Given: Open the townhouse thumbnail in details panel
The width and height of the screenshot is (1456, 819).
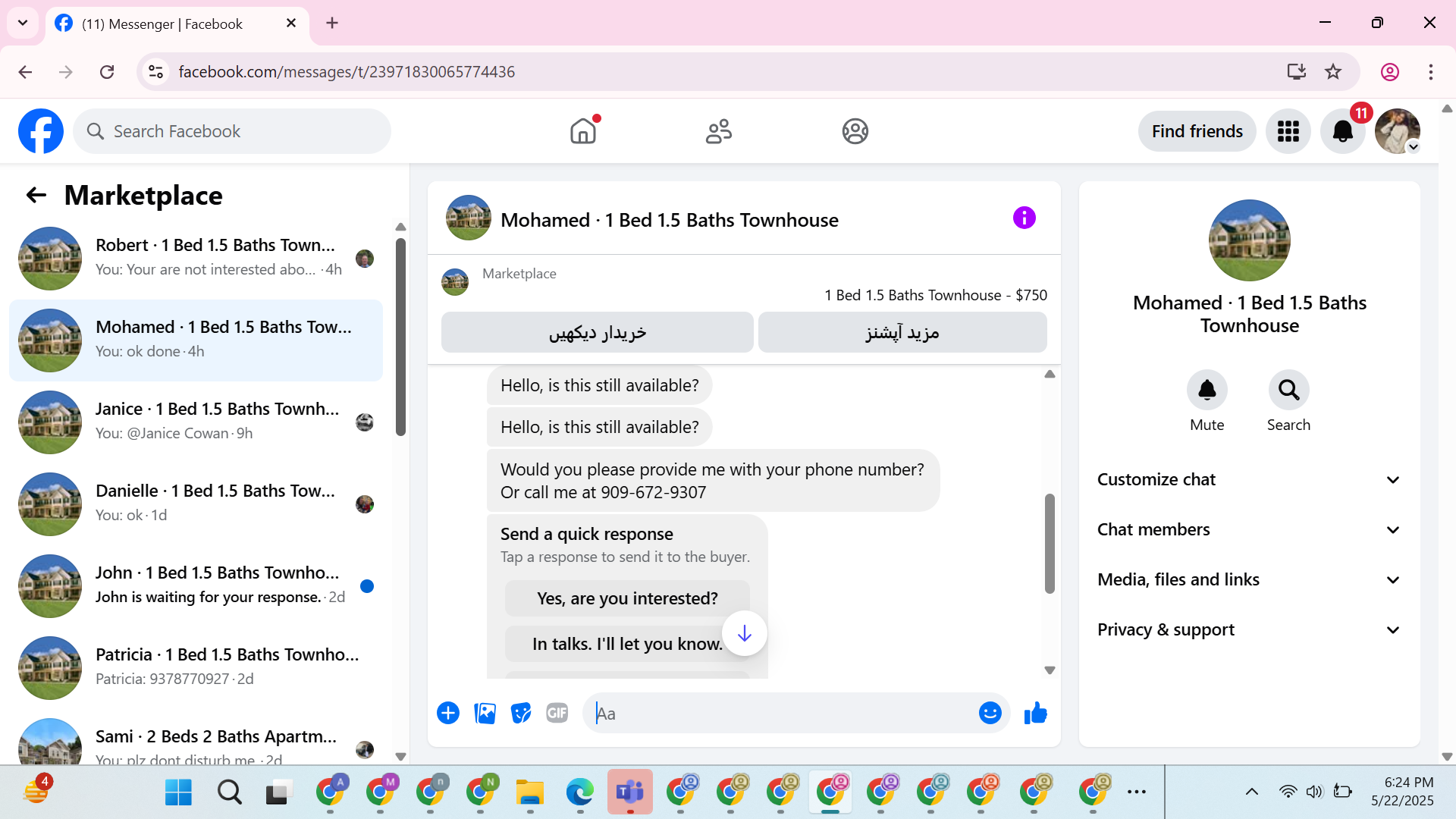Looking at the screenshot, I should pyautogui.click(x=1250, y=240).
